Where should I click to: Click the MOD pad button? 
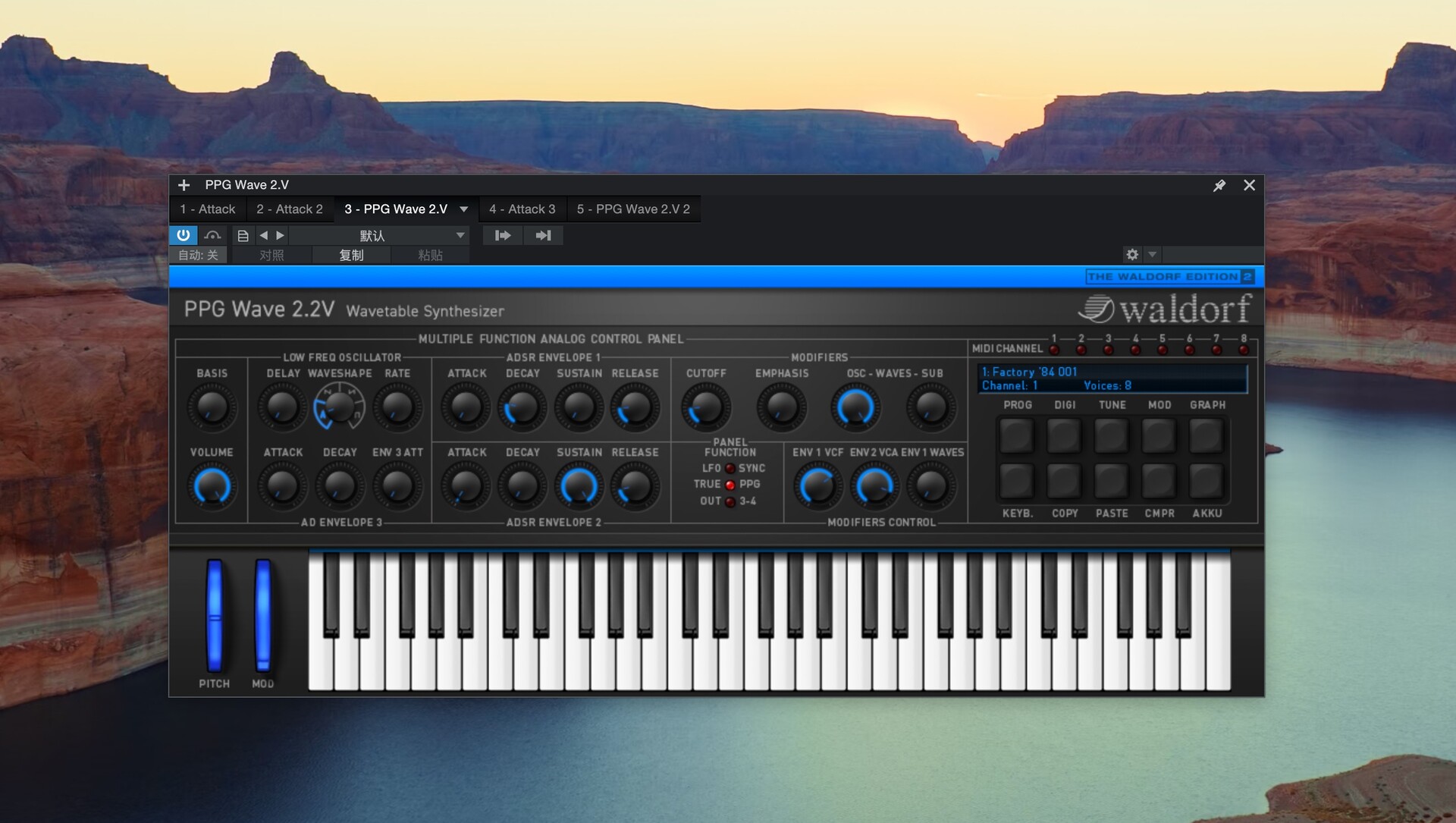1159,435
